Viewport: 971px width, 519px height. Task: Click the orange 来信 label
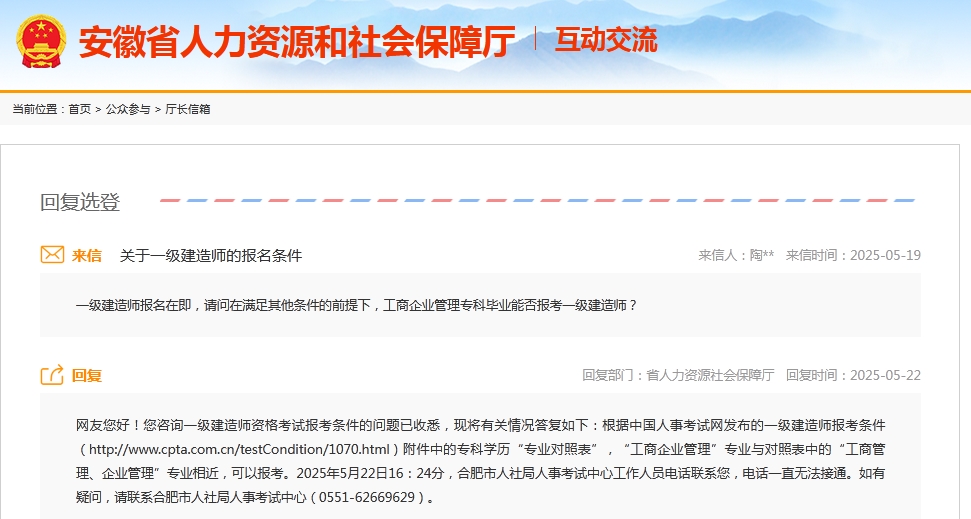[x=87, y=255]
